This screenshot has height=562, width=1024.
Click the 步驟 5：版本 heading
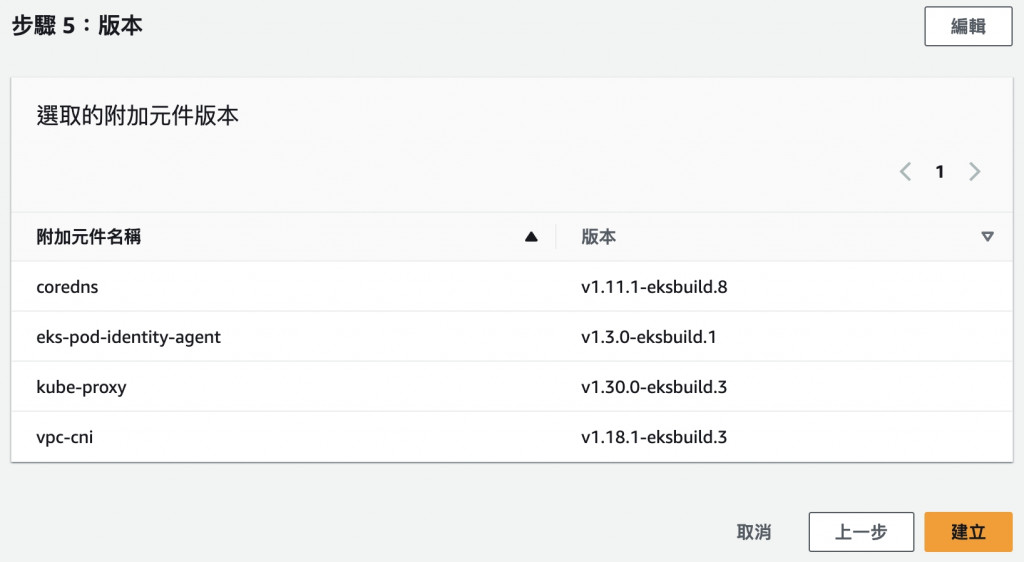point(77,26)
